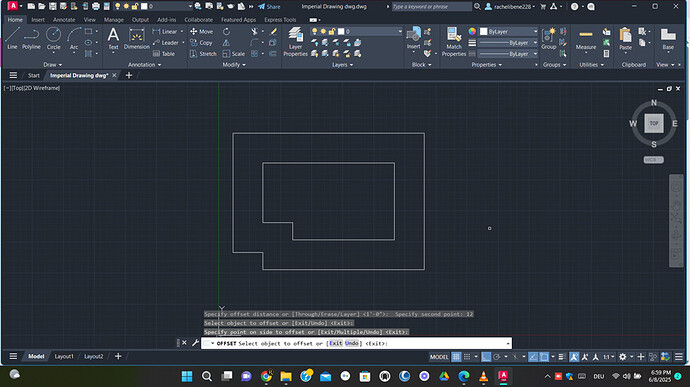
Task: Click the Move tool in Modify panel
Action: pos(202,32)
